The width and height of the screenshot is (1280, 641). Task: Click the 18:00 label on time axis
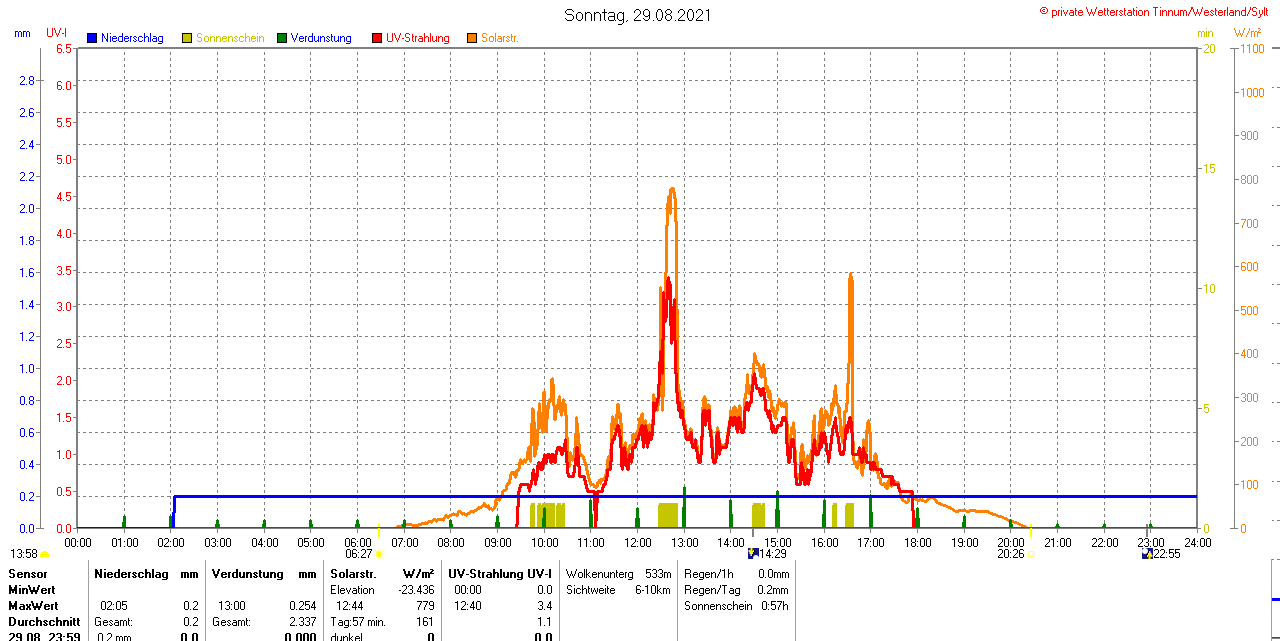pos(917,542)
